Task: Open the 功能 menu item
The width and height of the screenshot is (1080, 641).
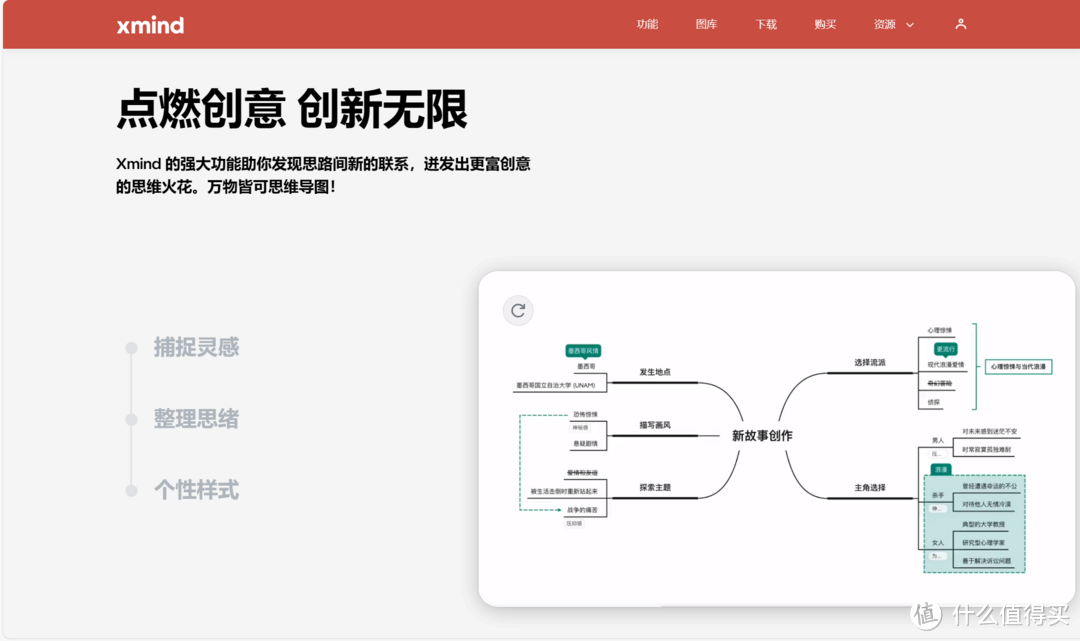Action: pyautogui.click(x=647, y=24)
